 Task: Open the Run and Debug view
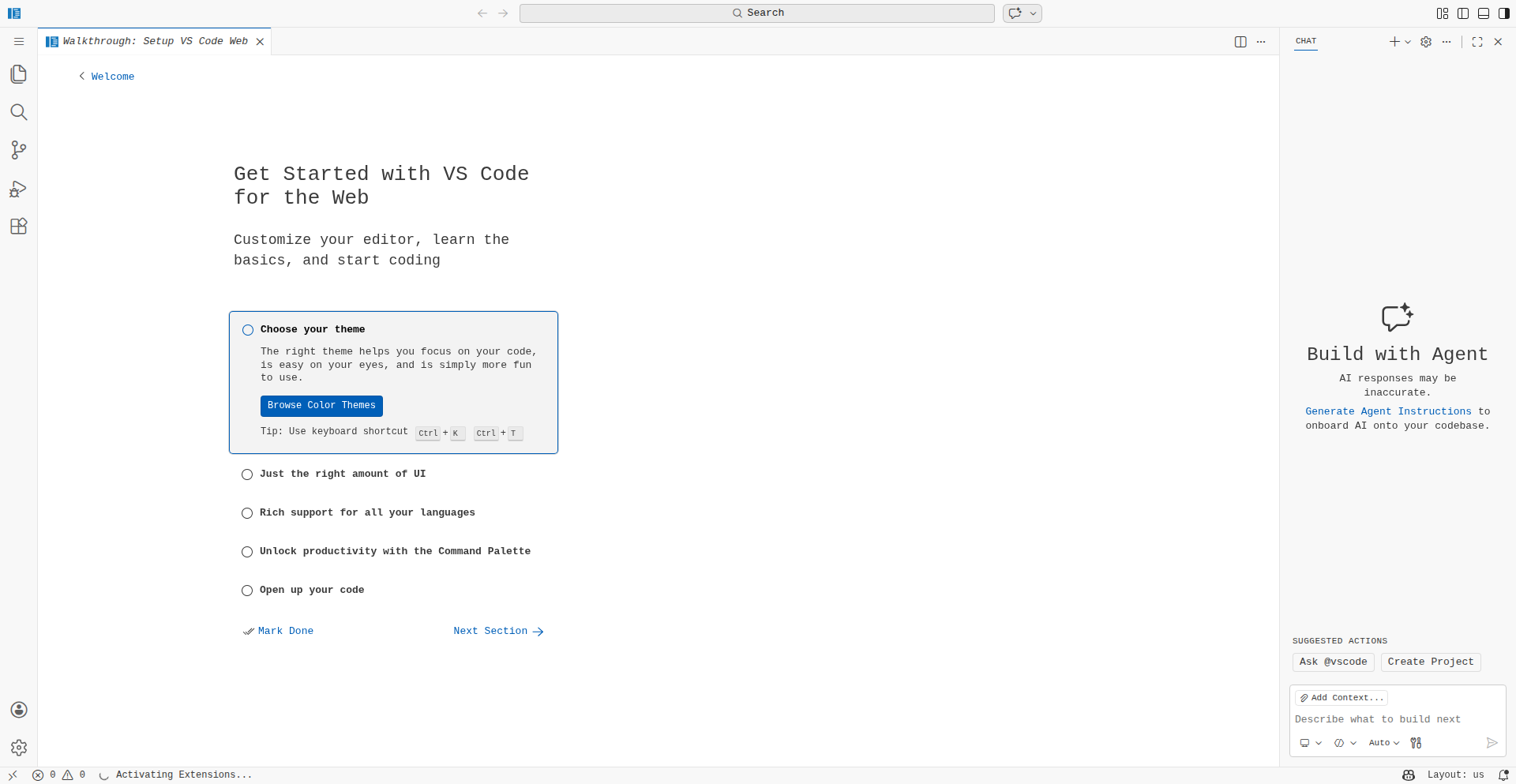click(x=19, y=189)
